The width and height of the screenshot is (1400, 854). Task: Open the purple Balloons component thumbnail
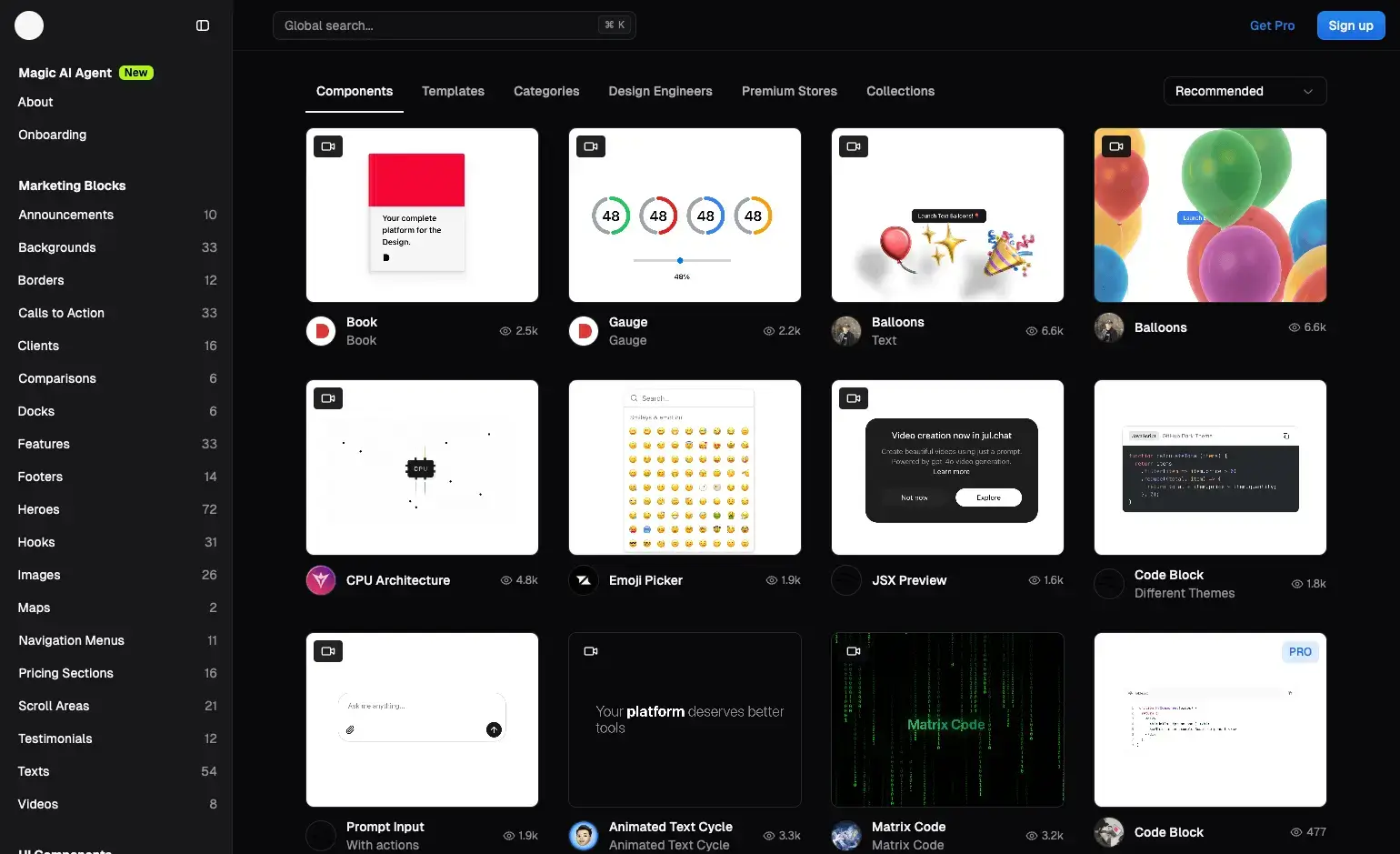pos(1210,216)
